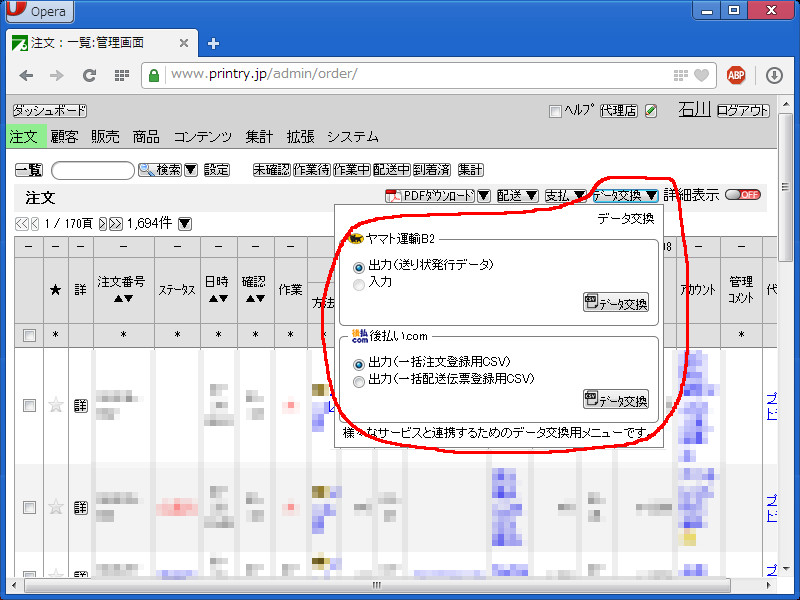Open a new browser tab with plus
Viewport: 800px width, 600px height.
[x=213, y=43]
